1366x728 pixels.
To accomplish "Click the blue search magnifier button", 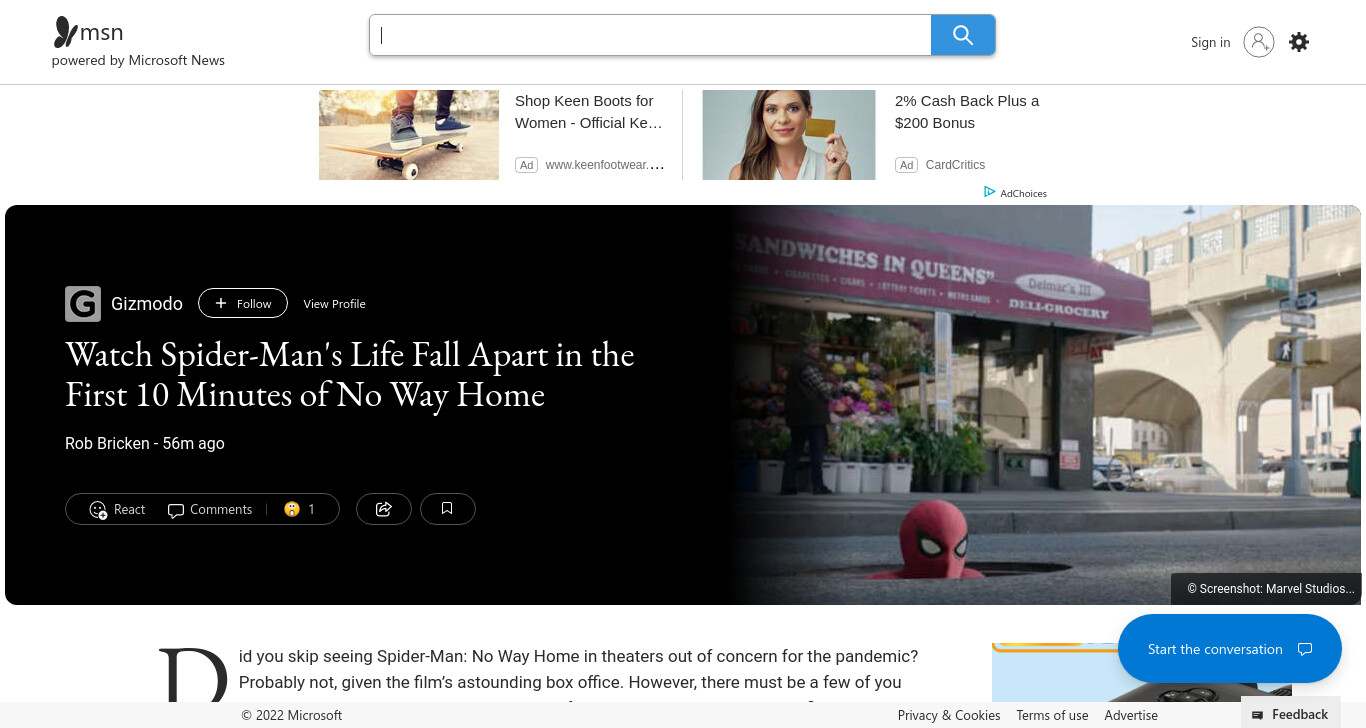I will pos(963,35).
